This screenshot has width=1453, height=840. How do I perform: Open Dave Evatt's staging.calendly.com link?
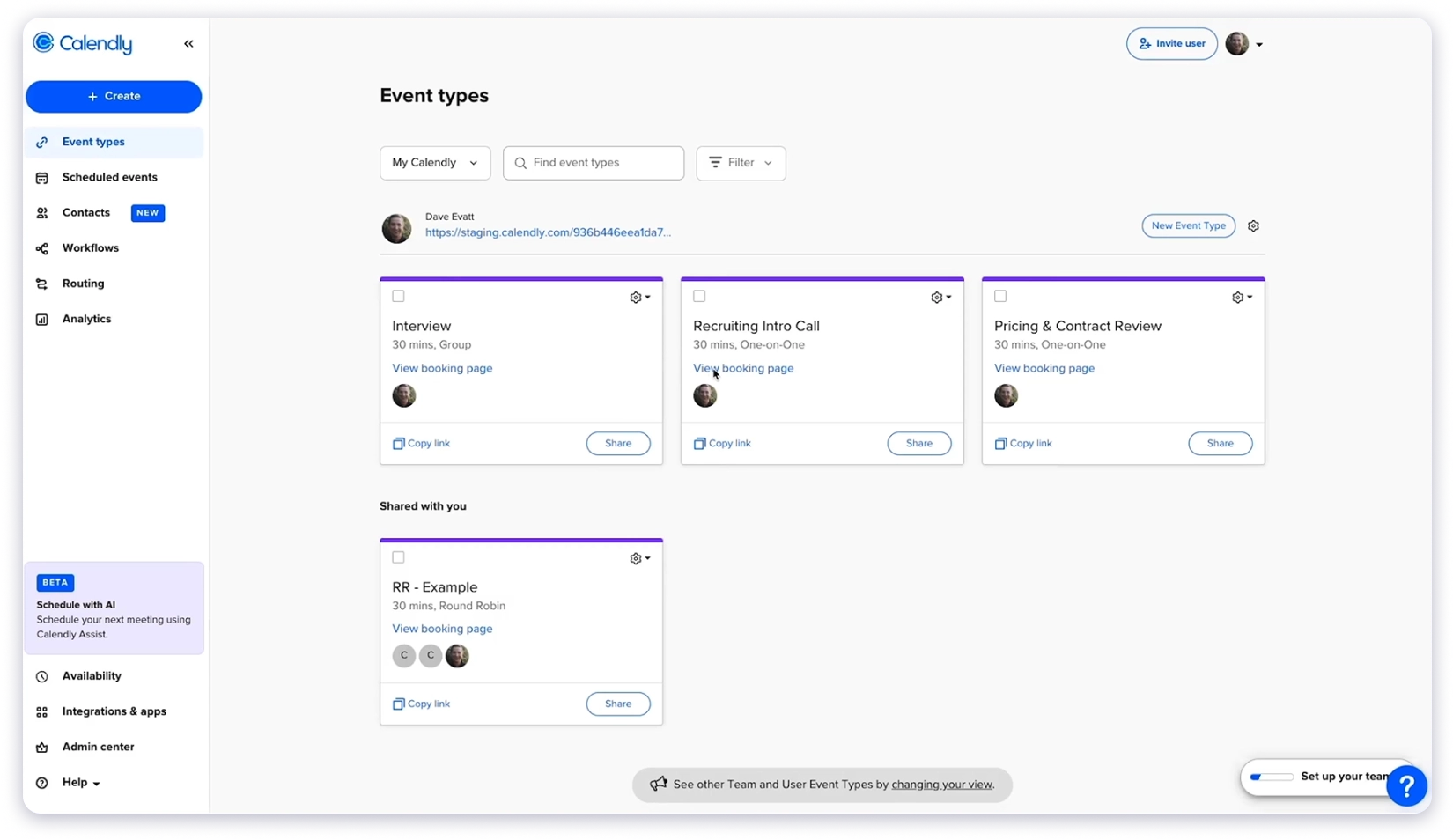coord(548,232)
